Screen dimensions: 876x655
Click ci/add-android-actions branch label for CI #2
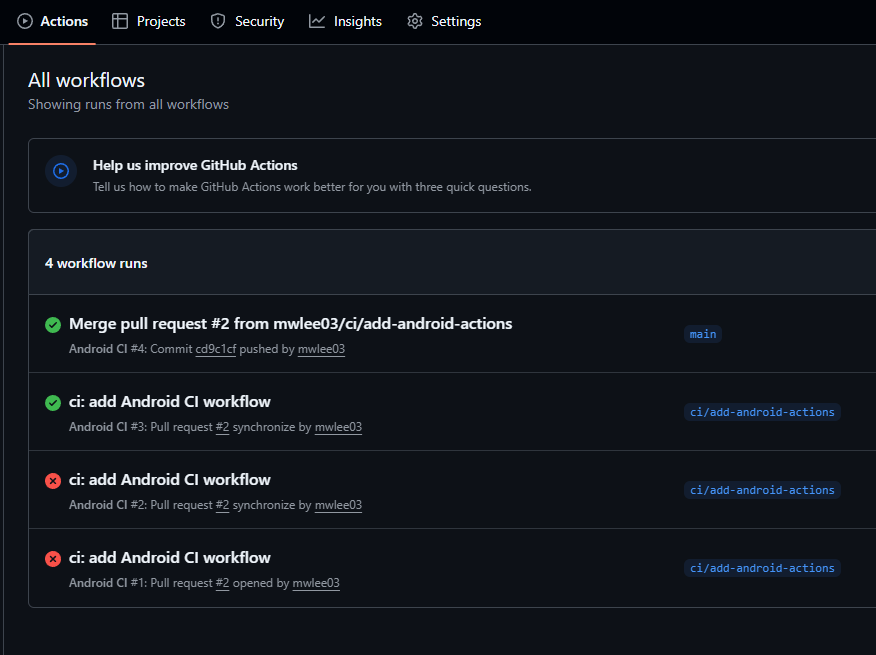pos(762,490)
